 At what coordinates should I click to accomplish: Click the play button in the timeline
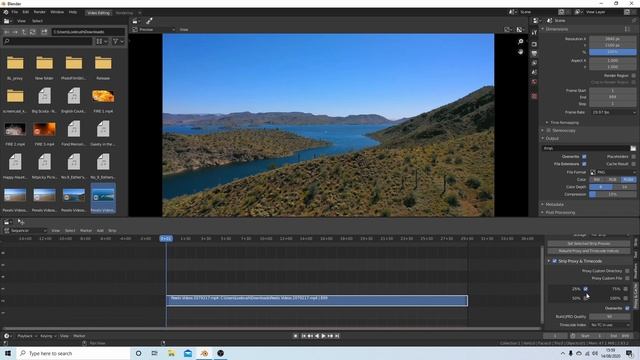[x=323, y=336]
